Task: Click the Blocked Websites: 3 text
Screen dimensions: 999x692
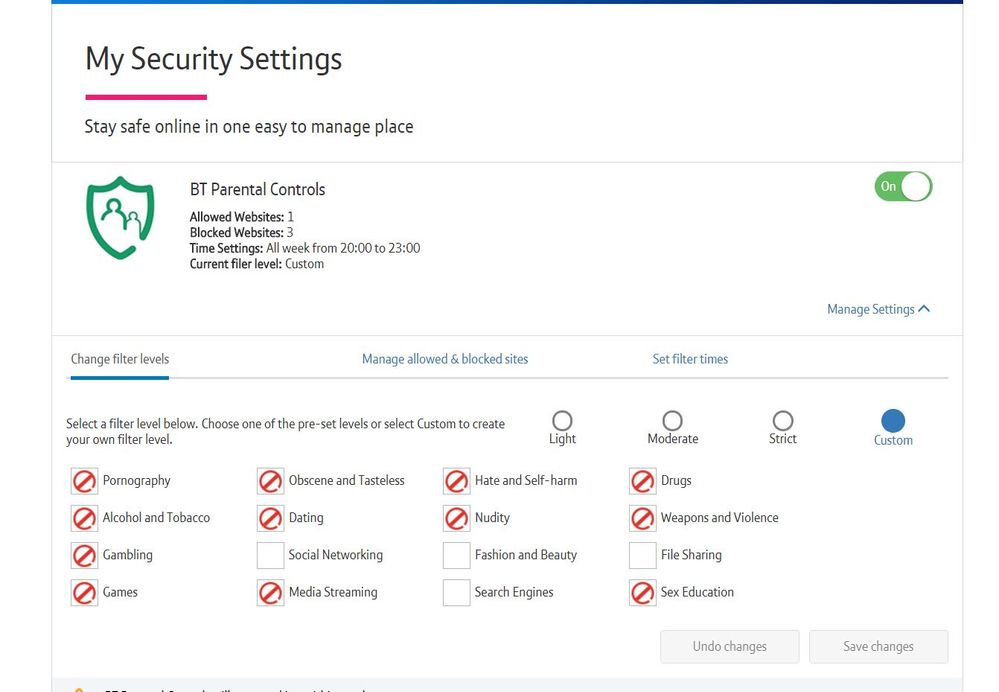Action: [x=241, y=233]
